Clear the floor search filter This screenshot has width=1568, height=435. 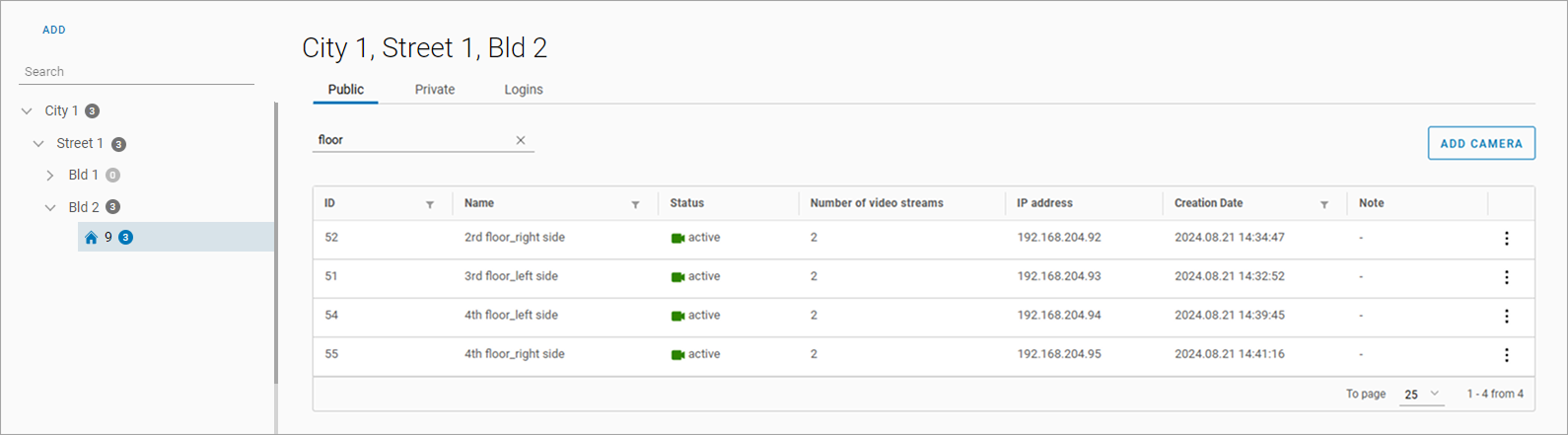click(x=521, y=140)
